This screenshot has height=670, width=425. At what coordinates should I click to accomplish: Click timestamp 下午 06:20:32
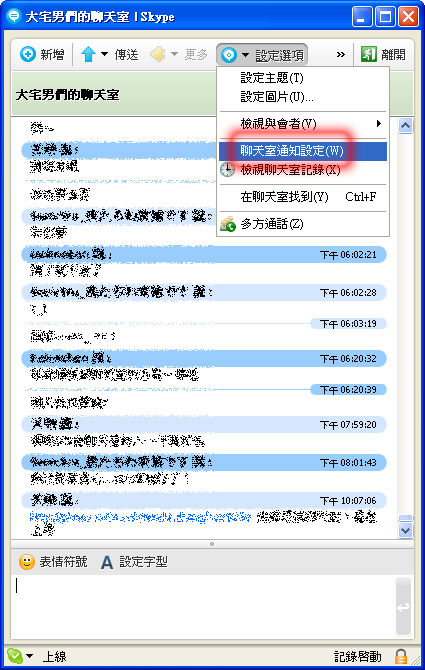(348, 359)
